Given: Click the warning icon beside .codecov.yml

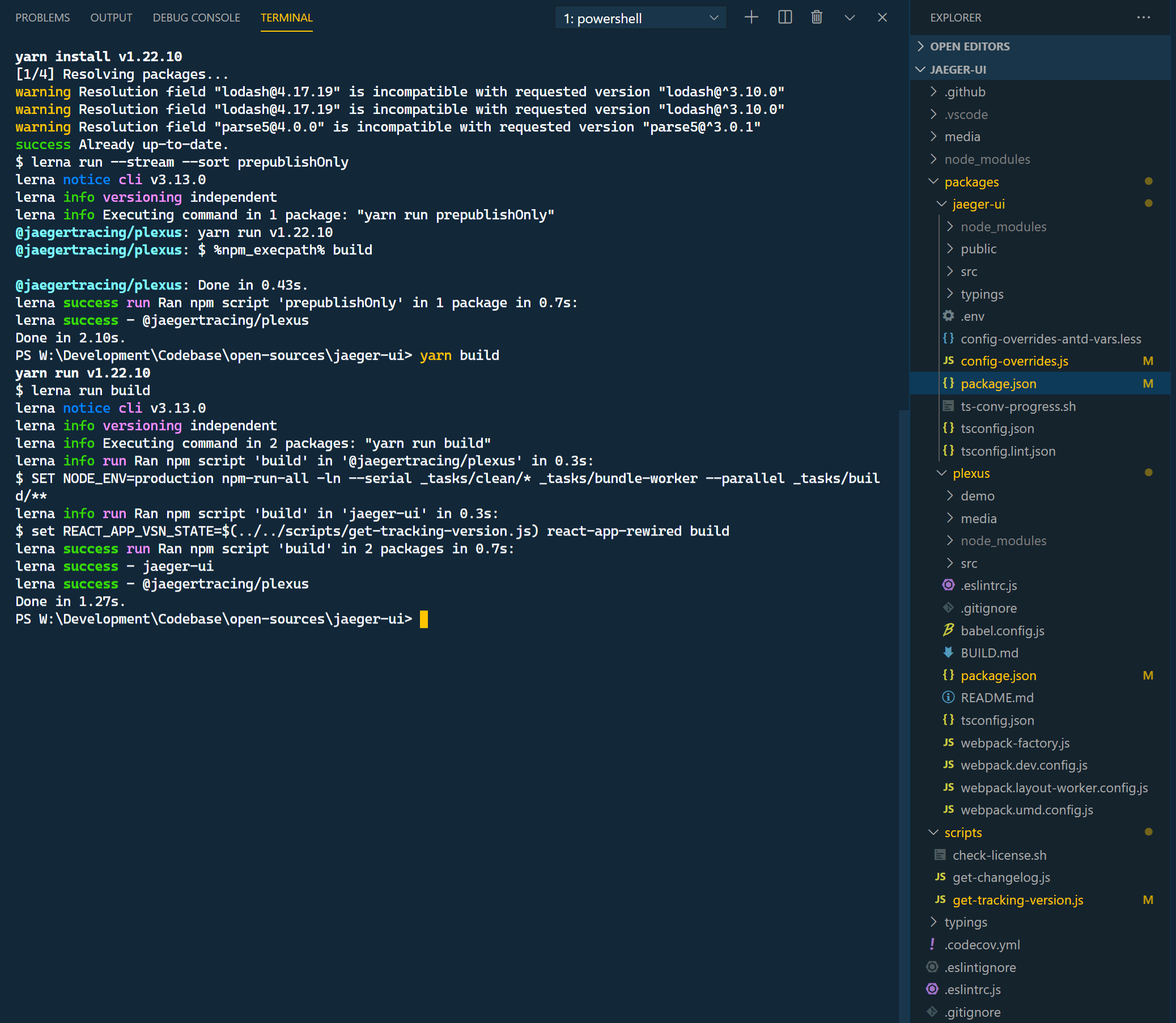Looking at the screenshot, I should (933, 945).
